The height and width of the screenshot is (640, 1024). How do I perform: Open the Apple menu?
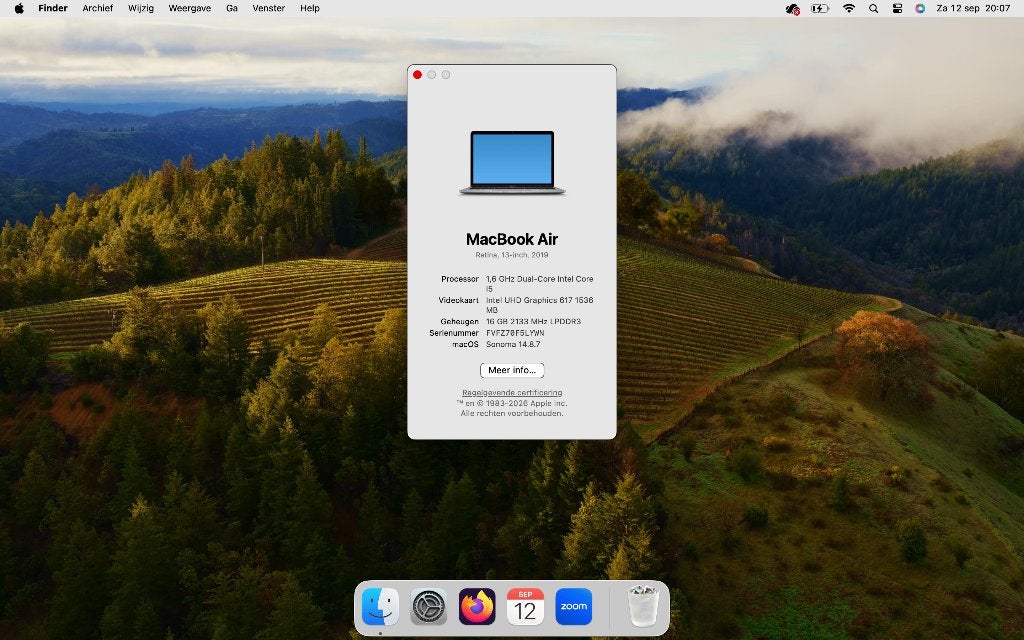(19, 8)
